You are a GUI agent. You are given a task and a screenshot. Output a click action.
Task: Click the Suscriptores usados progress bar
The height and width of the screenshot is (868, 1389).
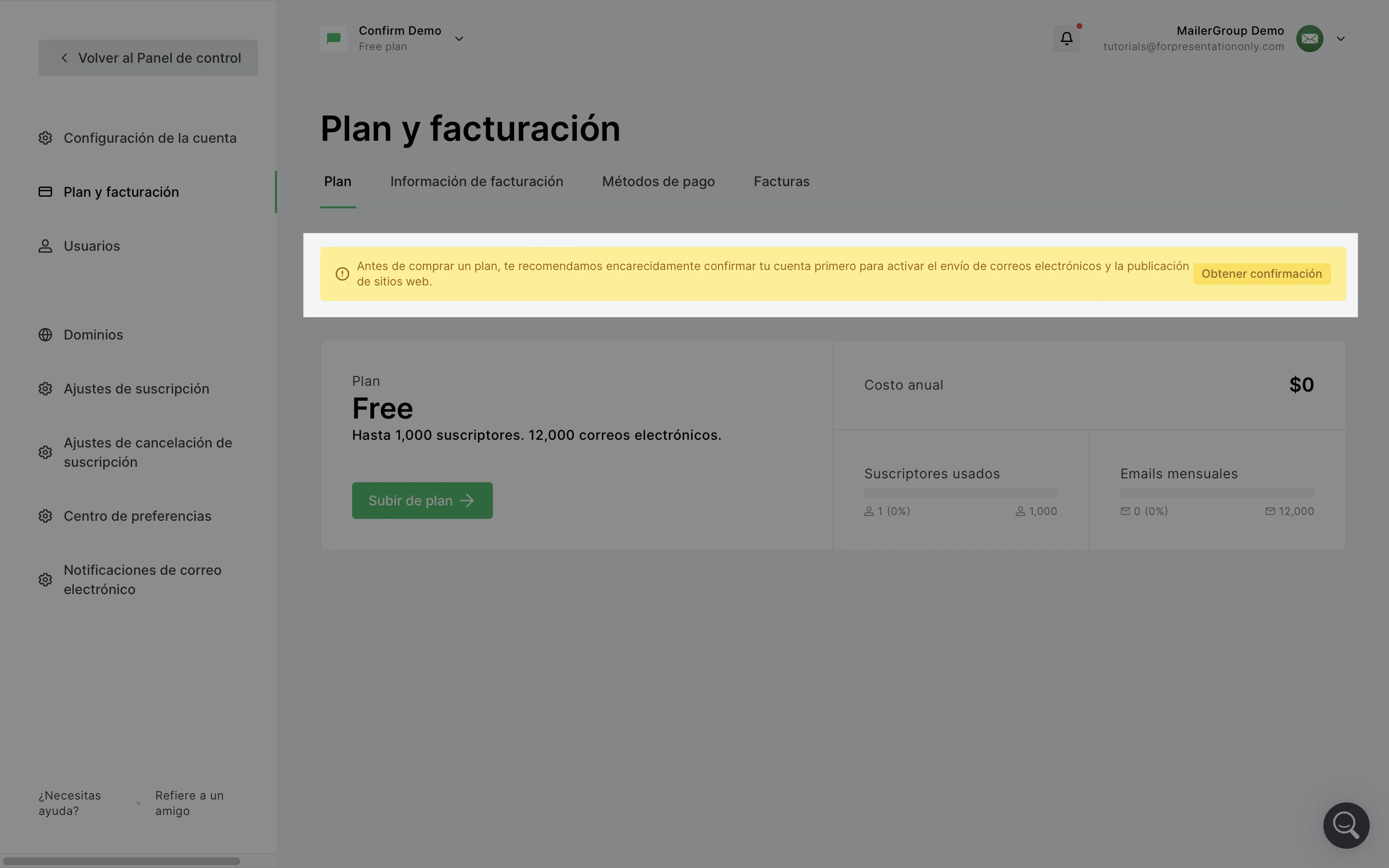[960, 492]
